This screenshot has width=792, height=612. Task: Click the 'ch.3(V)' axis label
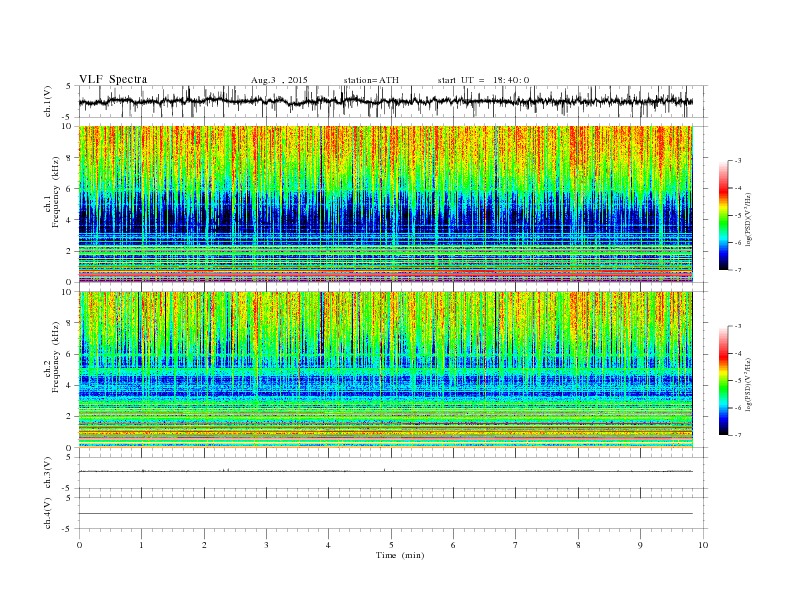48,473
